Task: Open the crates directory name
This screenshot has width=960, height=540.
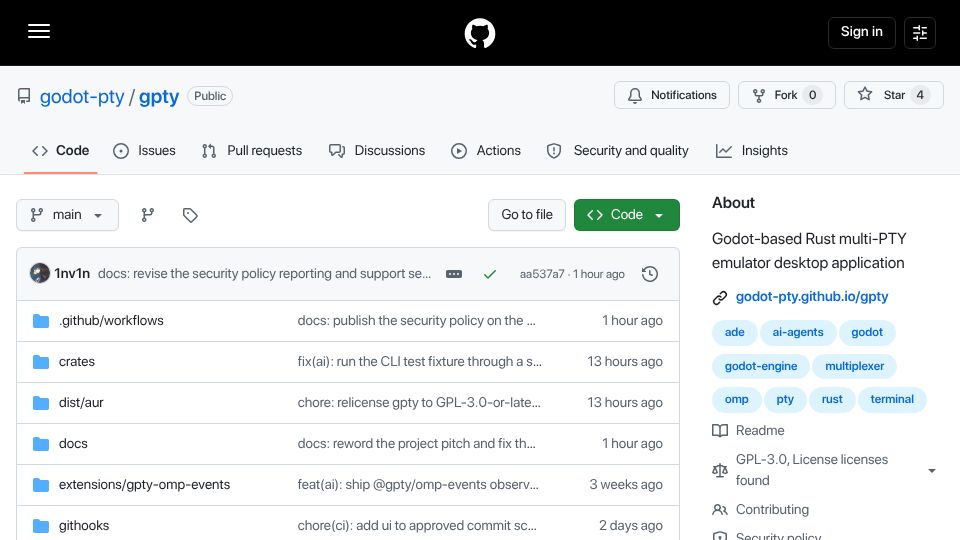Action: pyautogui.click(x=77, y=362)
